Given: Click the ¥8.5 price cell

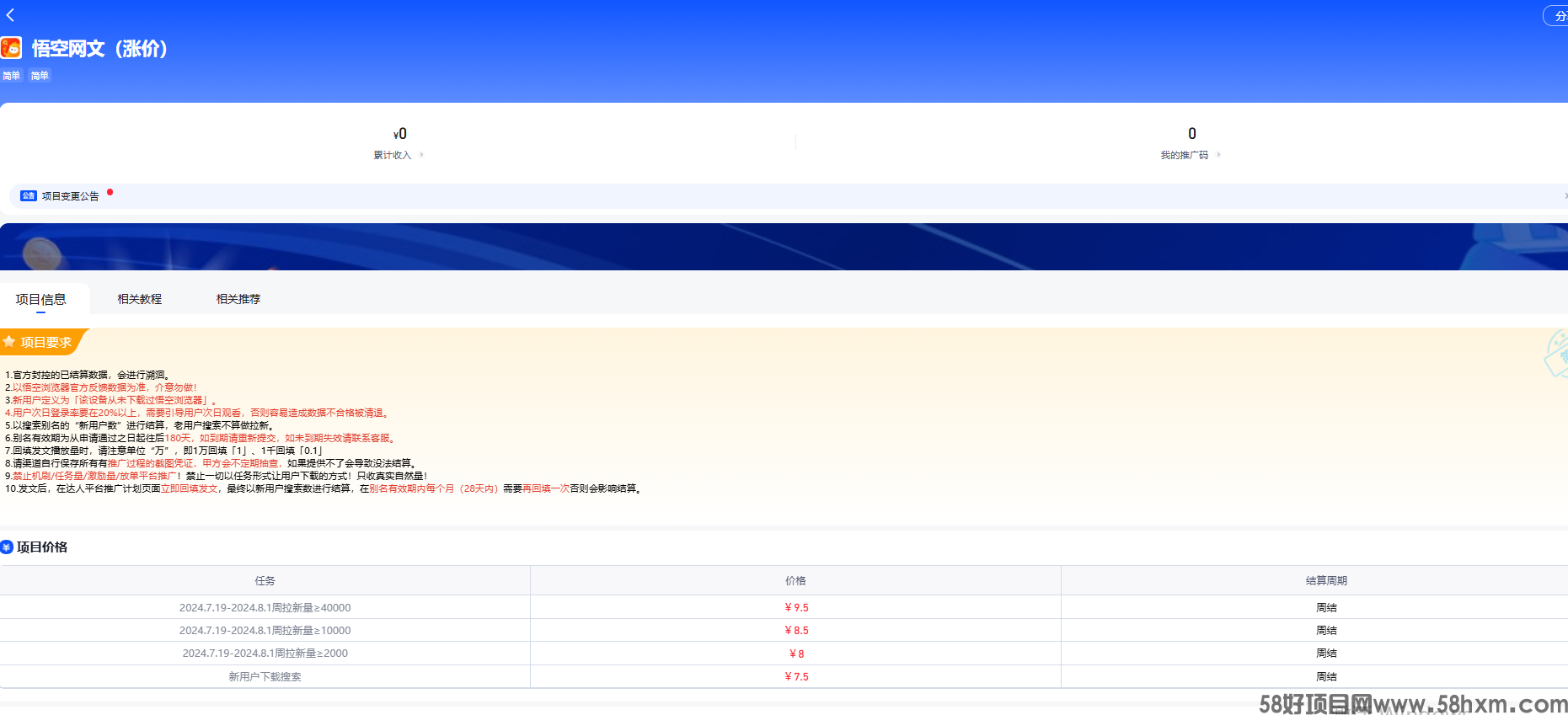Looking at the screenshot, I should click(x=796, y=630).
